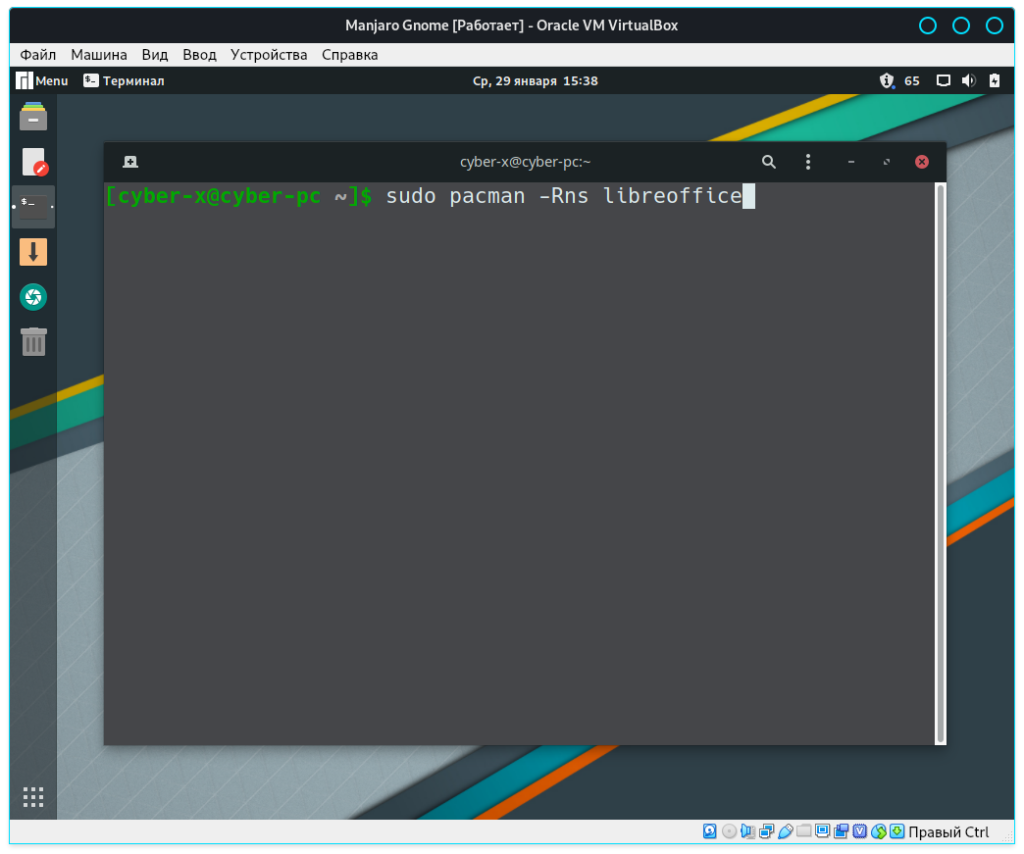Screen dimensions: 1024x854
Task: Open the orange download installer dock icon
Action: click(33, 252)
